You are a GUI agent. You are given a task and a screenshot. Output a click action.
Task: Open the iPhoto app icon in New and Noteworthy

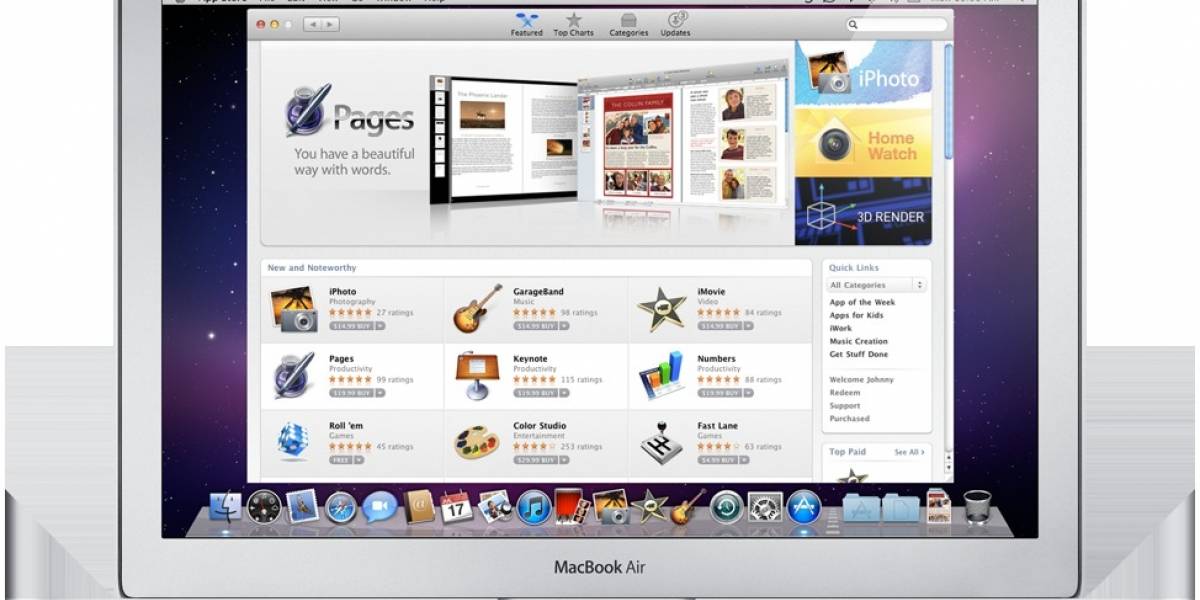[x=294, y=309]
